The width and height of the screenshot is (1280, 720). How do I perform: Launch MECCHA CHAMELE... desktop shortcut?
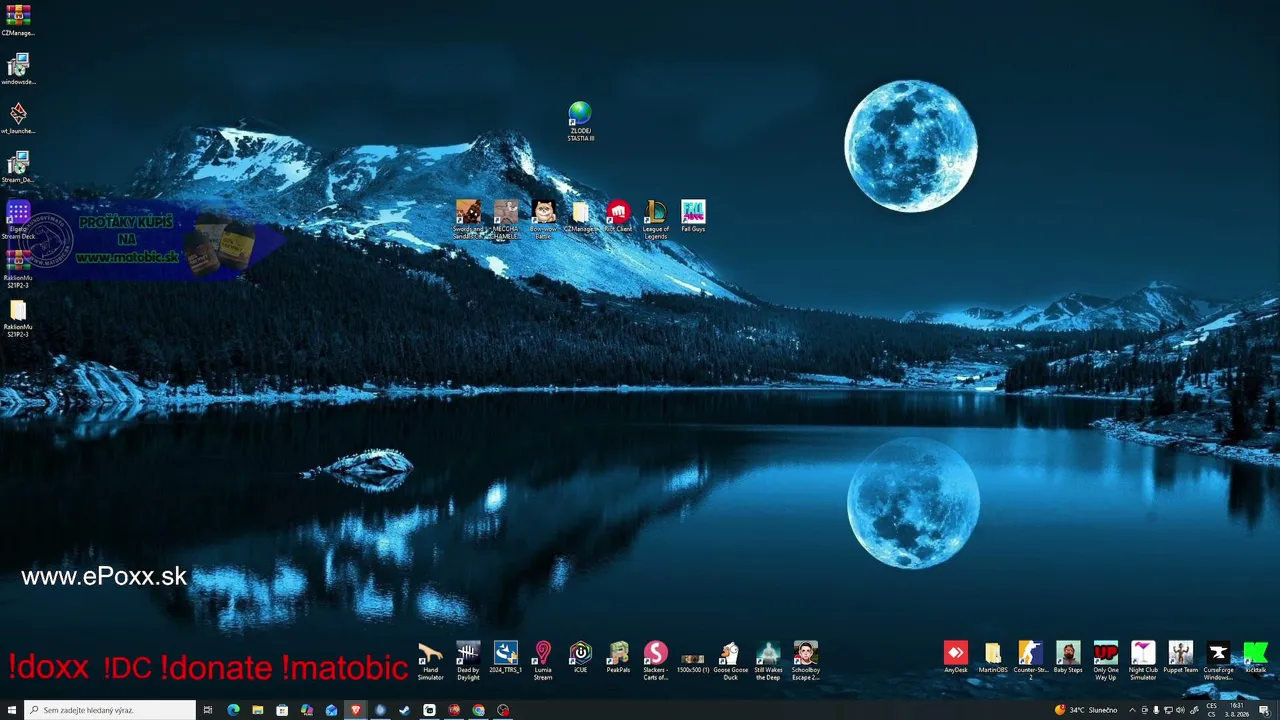[506, 220]
